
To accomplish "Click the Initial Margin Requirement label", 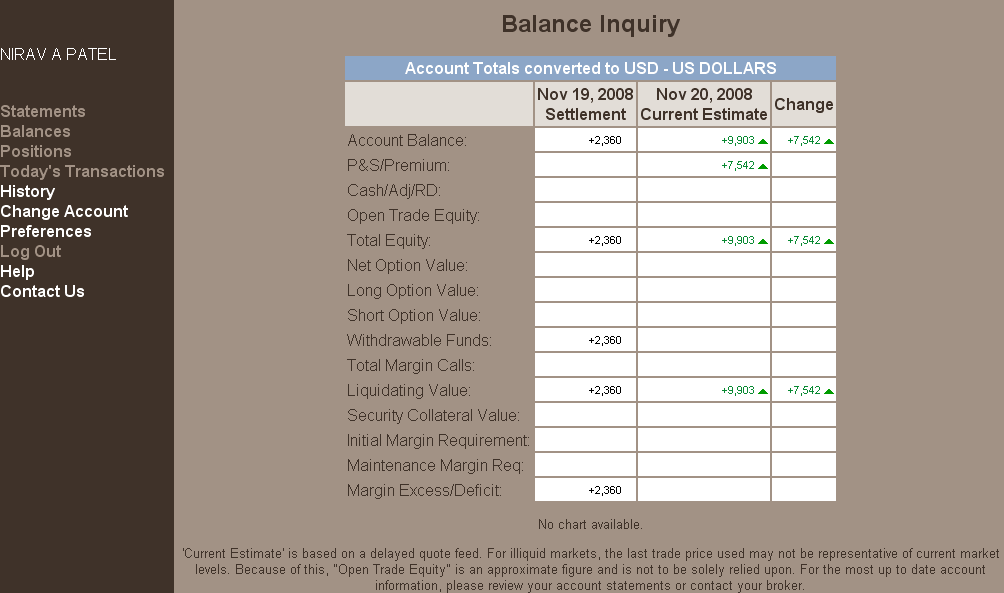I will pos(439,440).
